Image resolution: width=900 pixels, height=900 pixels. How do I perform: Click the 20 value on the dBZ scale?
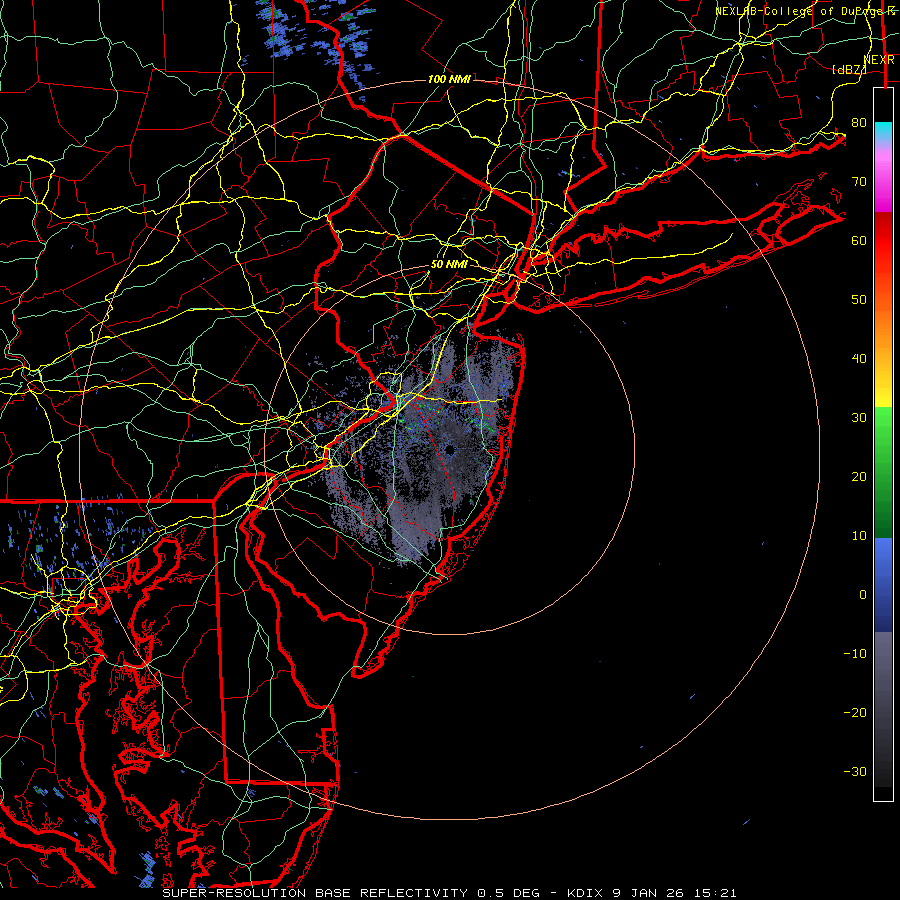tap(859, 477)
